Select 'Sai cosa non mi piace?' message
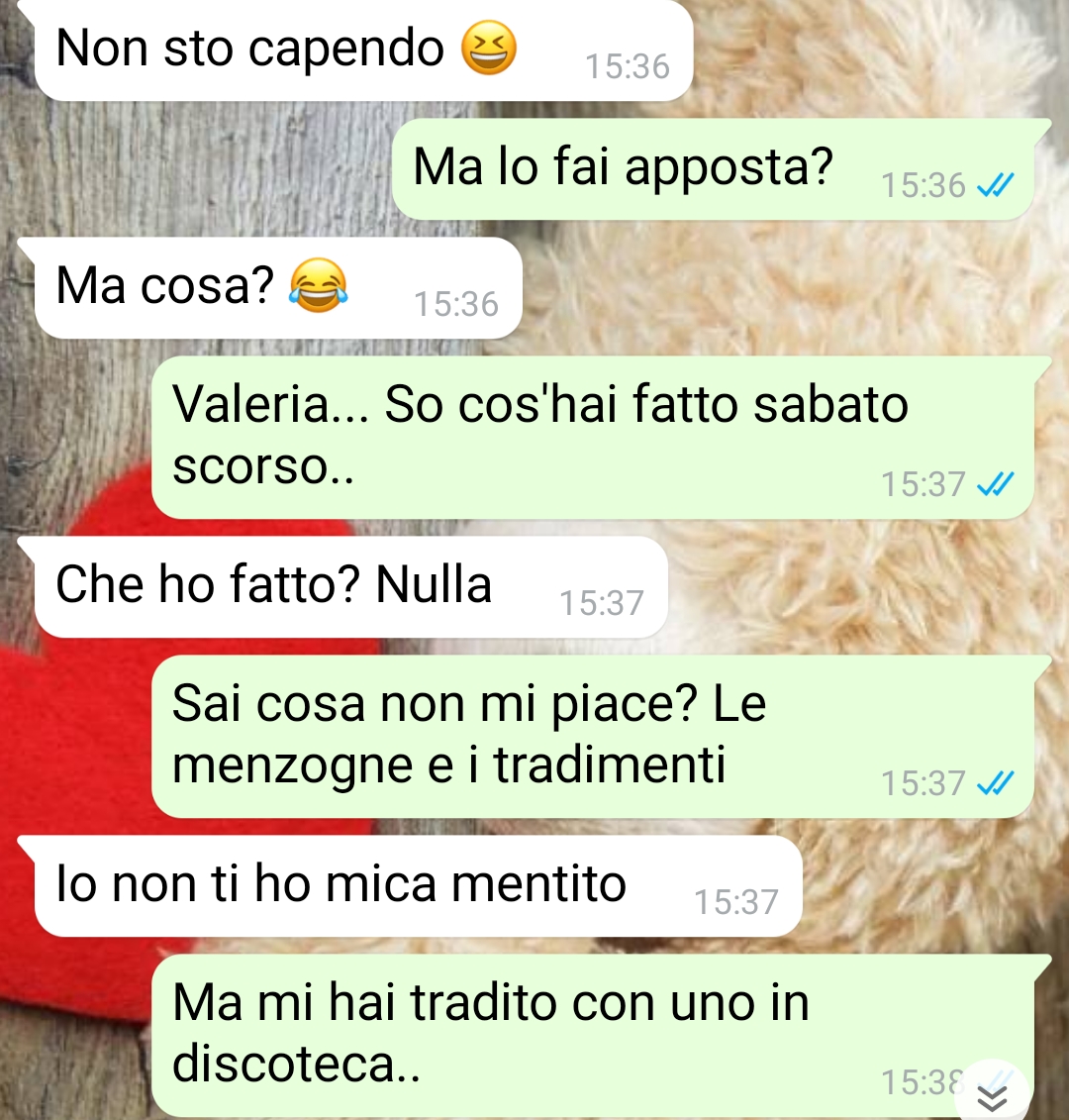1069x1120 pixels. tap(594, 737)
